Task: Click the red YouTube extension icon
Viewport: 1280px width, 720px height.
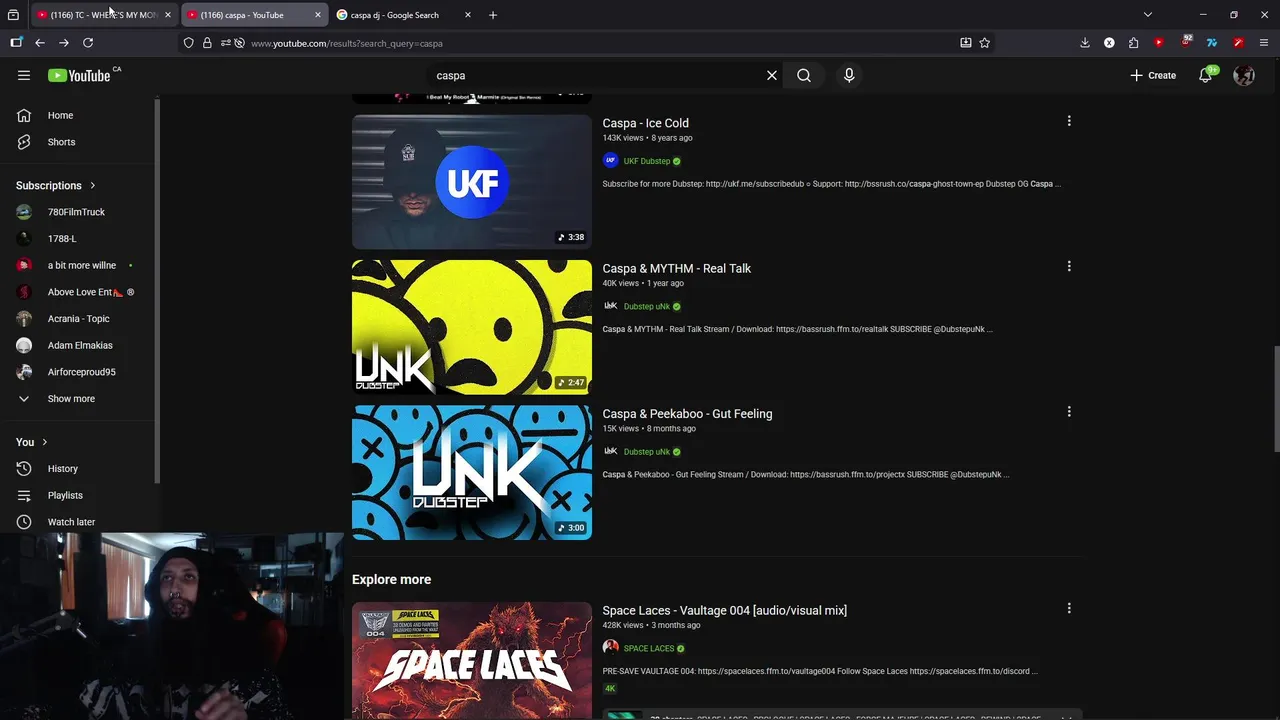Action: pos(1159,43)
